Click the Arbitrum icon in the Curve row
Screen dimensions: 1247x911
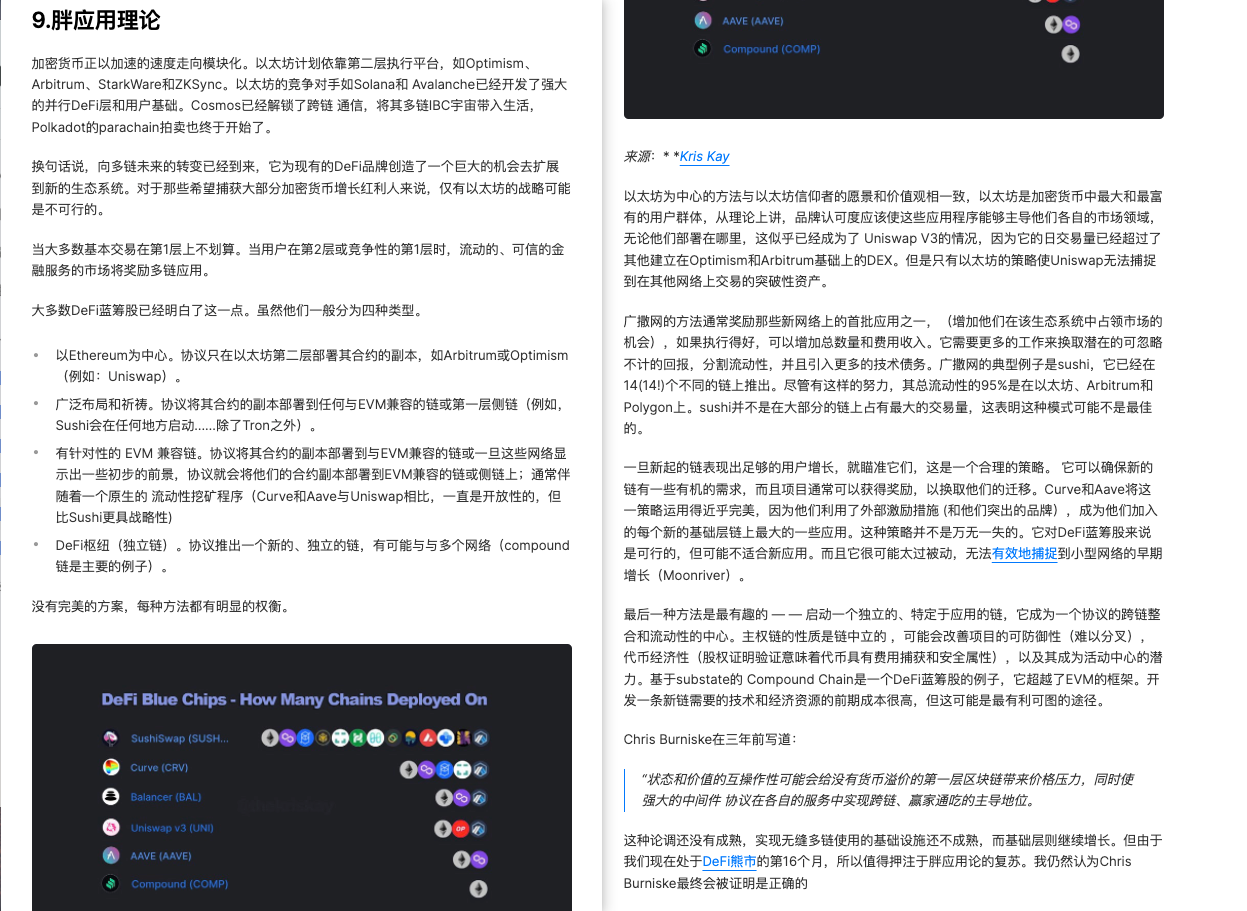coord(480,770)
